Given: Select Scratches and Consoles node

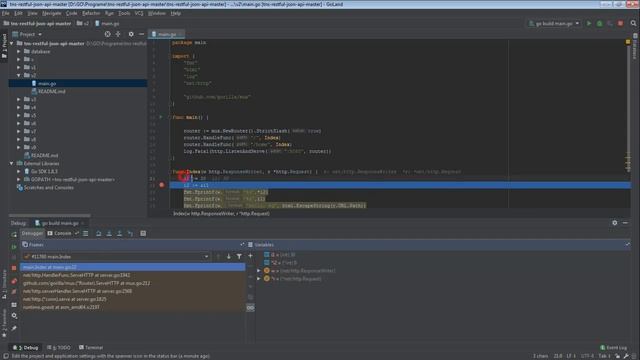Looking at the screenshot, I should [45, 188].
